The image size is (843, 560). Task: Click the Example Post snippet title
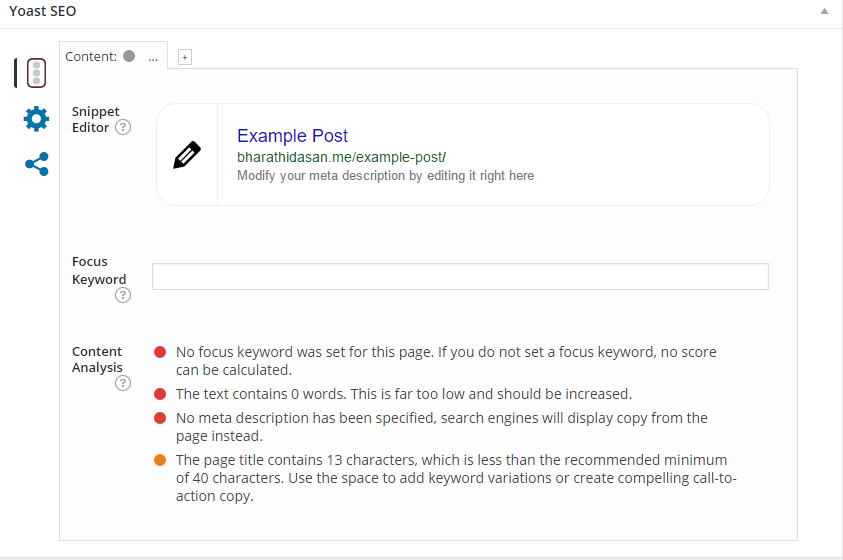pyautogui.click(x=292, y=135)
